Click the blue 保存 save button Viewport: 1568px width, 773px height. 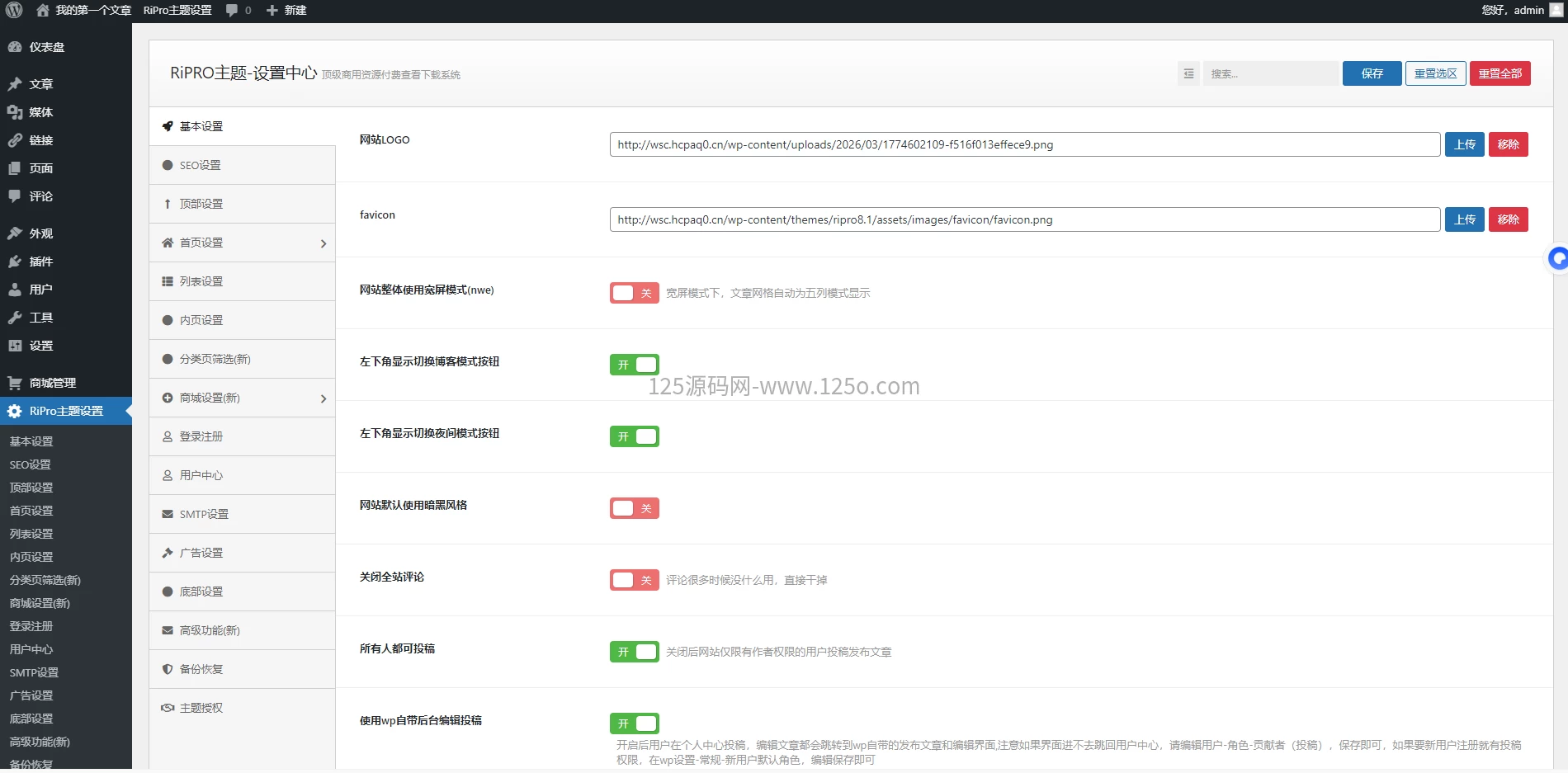click(x=1372, y=73)
